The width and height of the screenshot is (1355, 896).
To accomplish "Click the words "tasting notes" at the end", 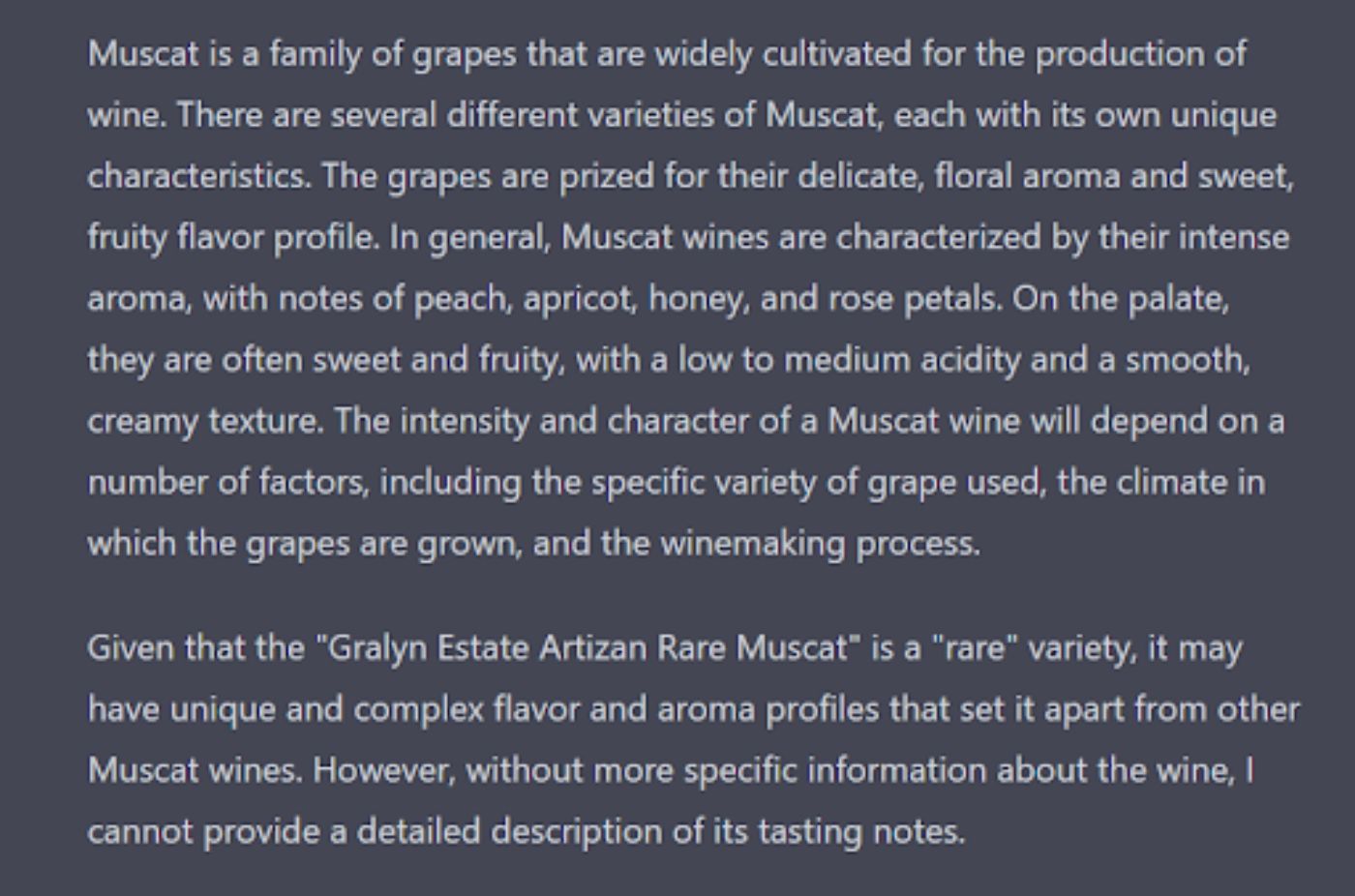I will 859,831.
